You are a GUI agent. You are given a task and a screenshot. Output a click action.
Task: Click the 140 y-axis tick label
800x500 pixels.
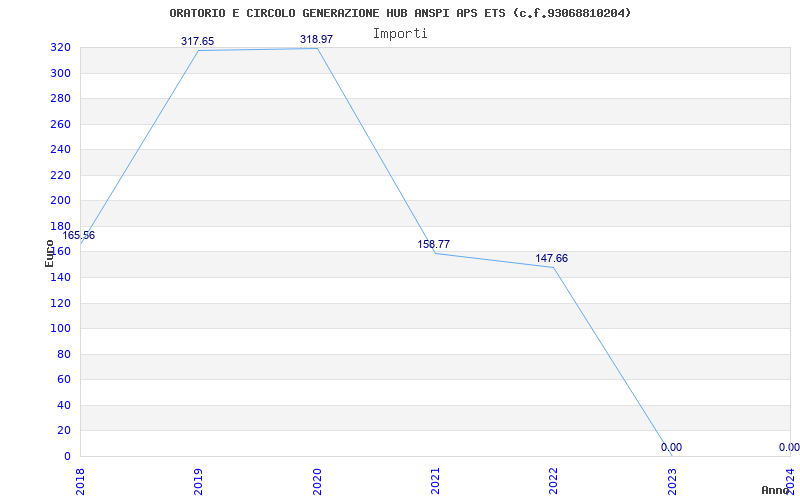click(60, 278)
